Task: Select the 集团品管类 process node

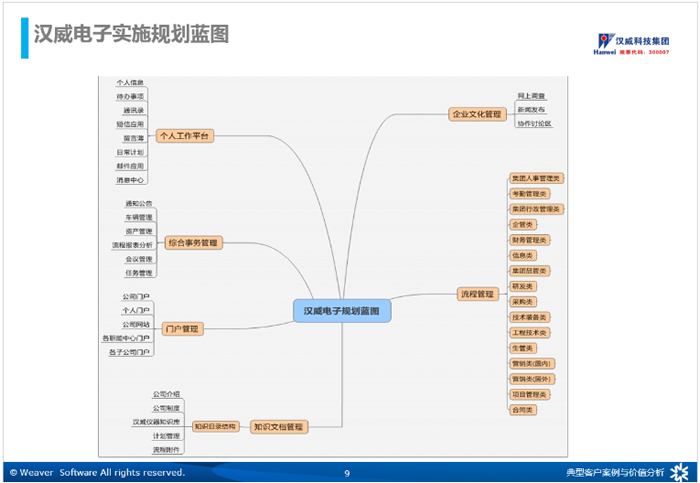Action: (x=529, y=271)
